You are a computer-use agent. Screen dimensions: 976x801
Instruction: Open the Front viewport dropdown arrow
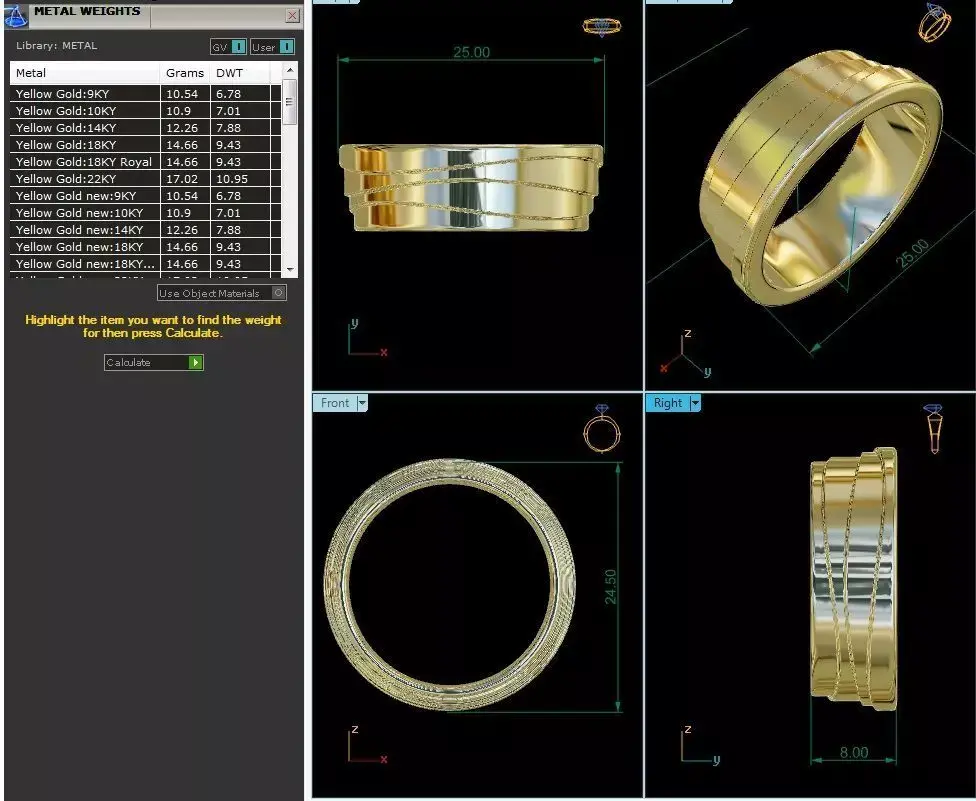pos(362,403)
